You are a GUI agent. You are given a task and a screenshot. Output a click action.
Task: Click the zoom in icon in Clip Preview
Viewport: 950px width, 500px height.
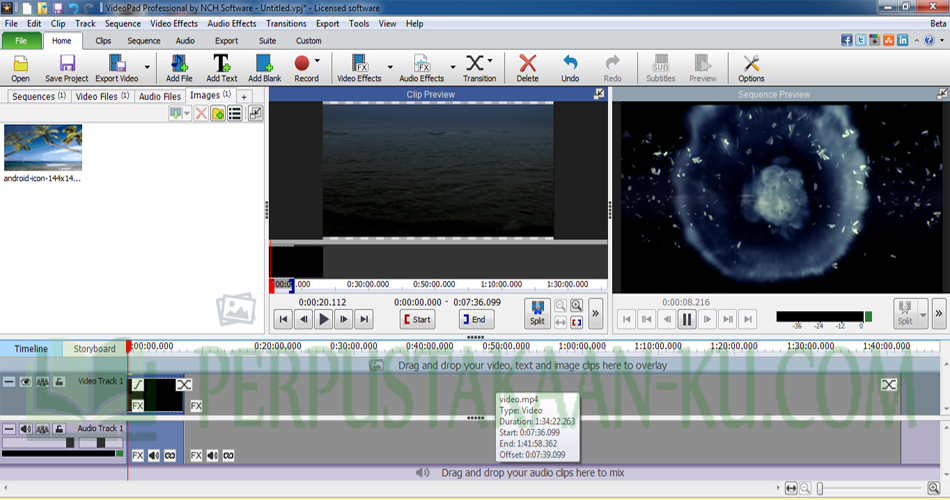[x=577, y=306]
